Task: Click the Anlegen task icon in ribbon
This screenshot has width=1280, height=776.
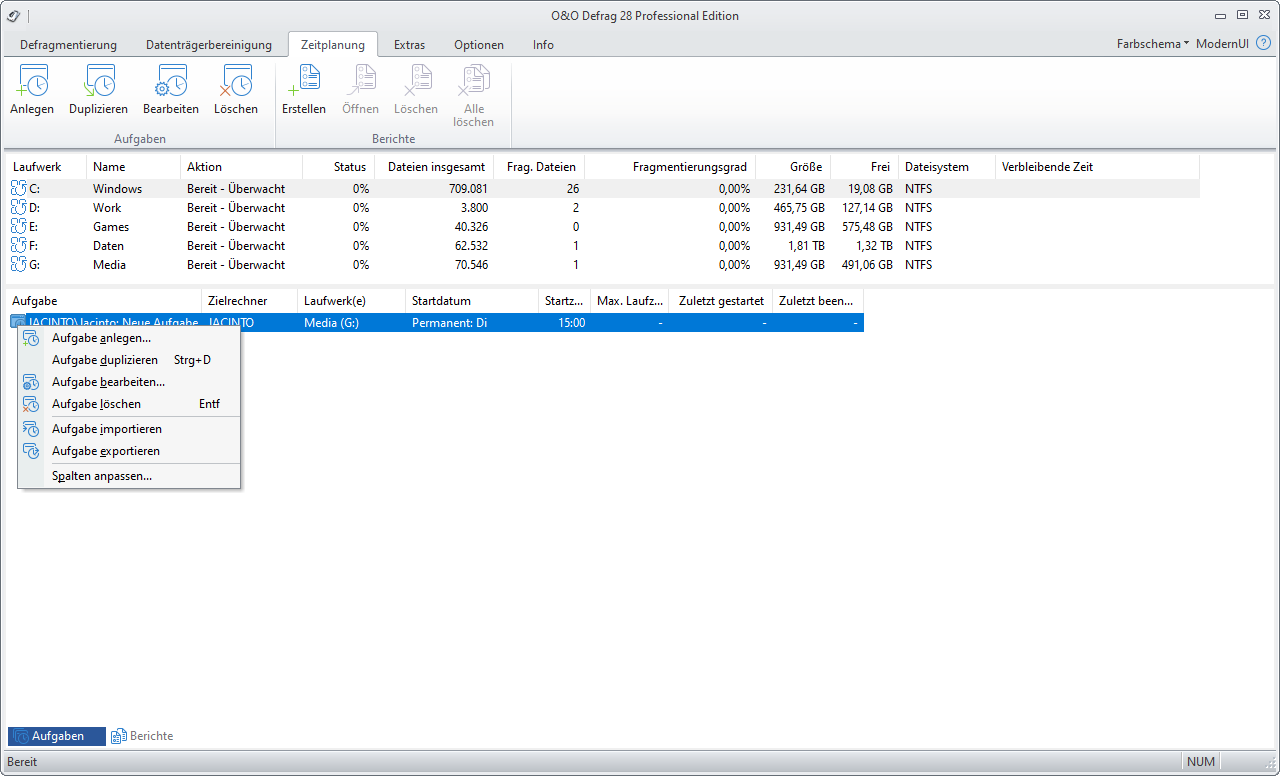Action: click(32, 81)
